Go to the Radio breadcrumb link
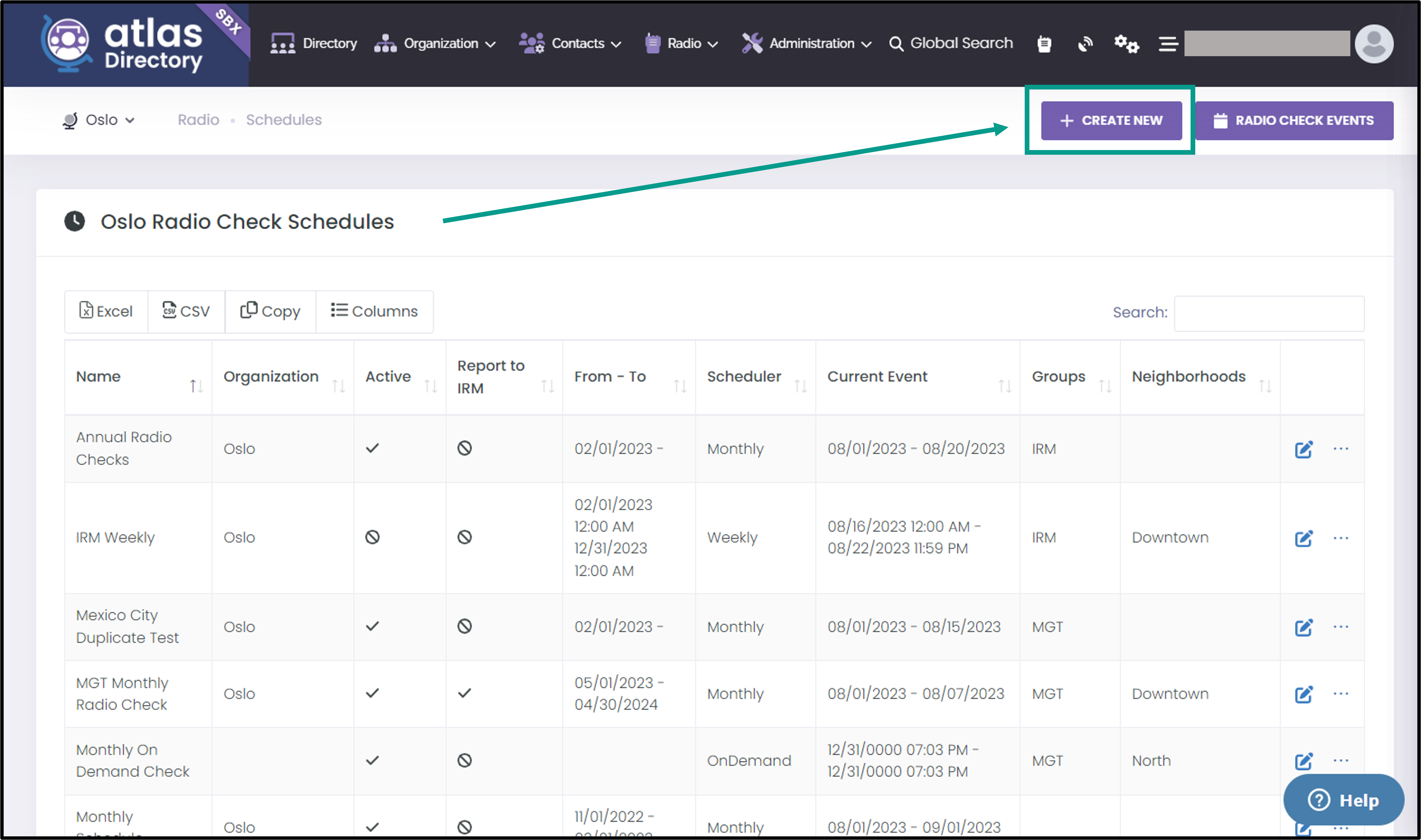 198,120
